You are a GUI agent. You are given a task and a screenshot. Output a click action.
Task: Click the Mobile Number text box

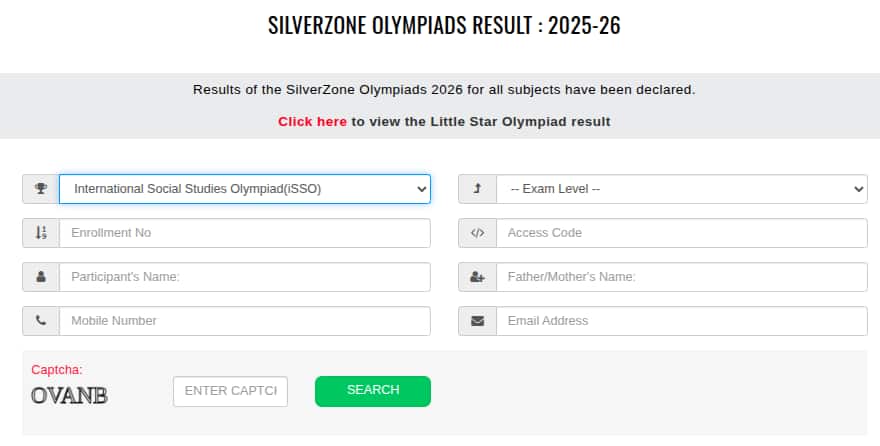tap(245, 321)
